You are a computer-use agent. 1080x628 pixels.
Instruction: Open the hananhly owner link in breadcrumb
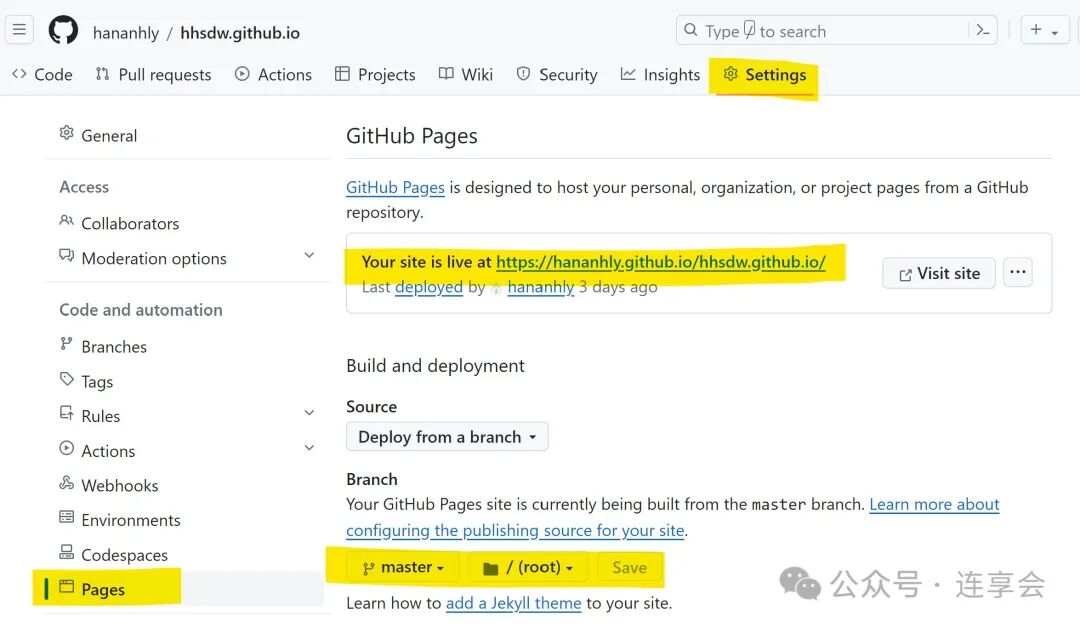tap(125, 33)
